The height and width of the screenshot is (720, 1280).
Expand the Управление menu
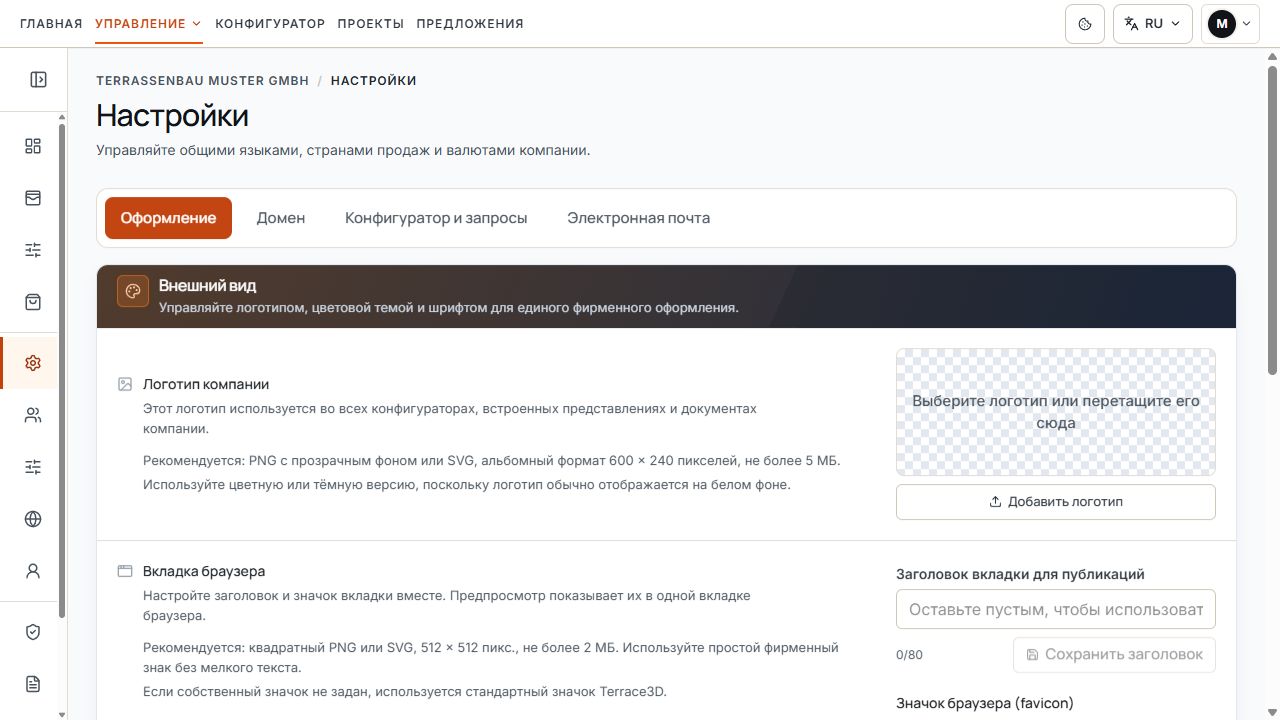pos(149,24)
